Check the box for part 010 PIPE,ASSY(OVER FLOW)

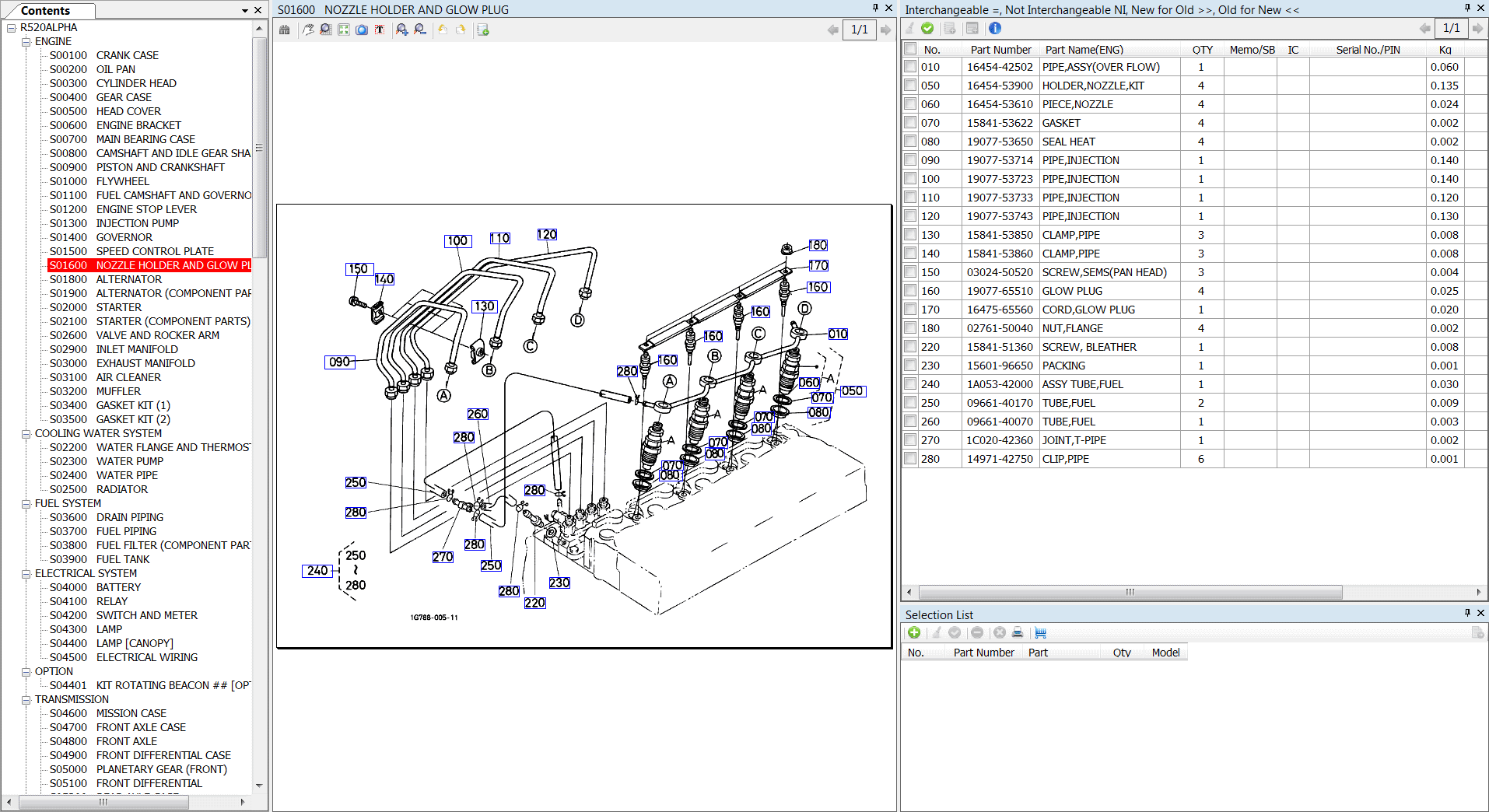point(910,67)
